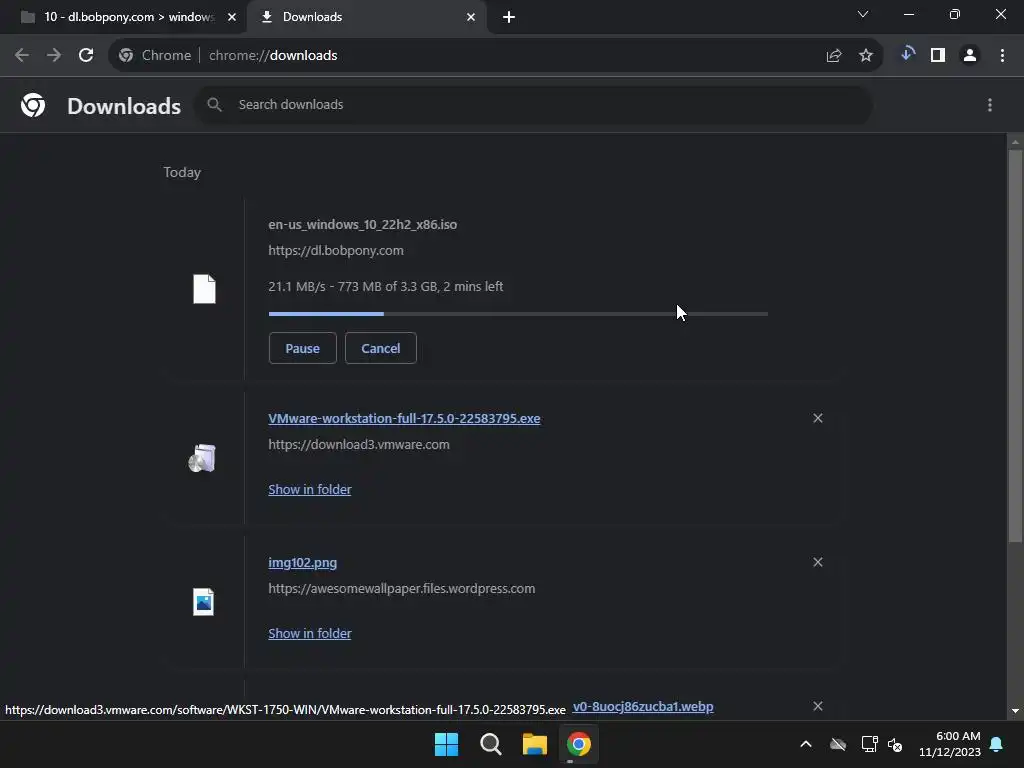Click the https://dl.bobpony.com source URL text
The width and height of the screenshot is (1024, 768).
336,251
